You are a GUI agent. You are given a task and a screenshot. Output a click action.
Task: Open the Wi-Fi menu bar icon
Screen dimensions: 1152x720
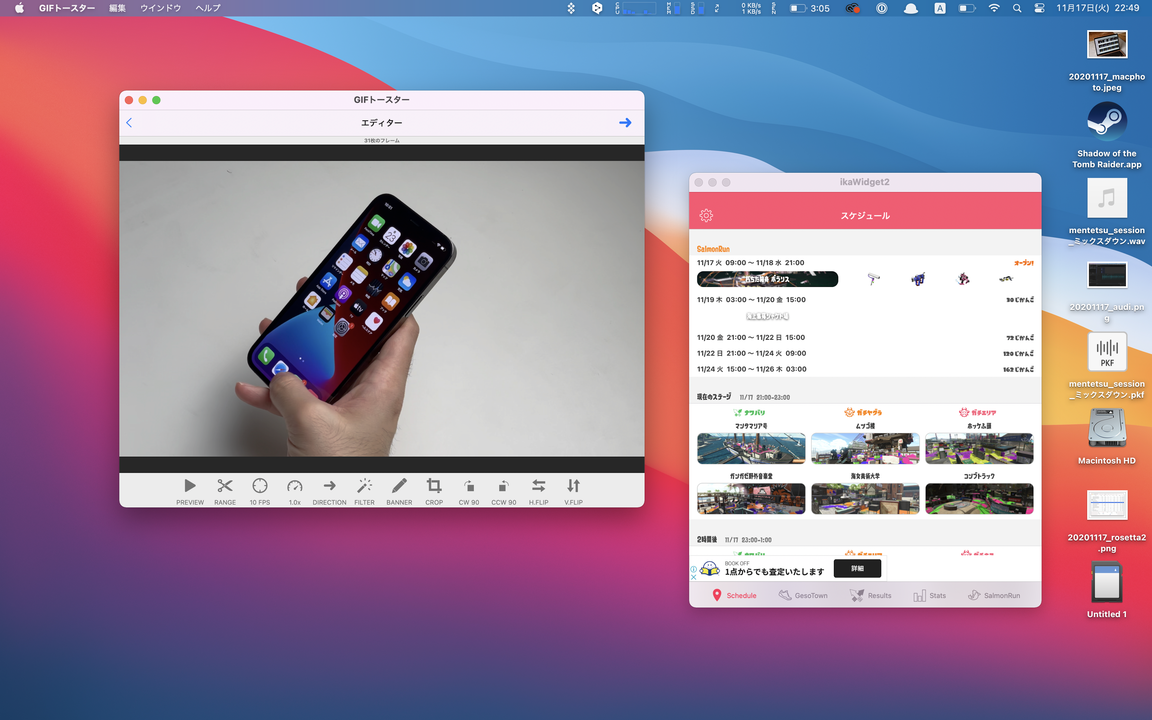pyautogui.click(x=994, y=8)
